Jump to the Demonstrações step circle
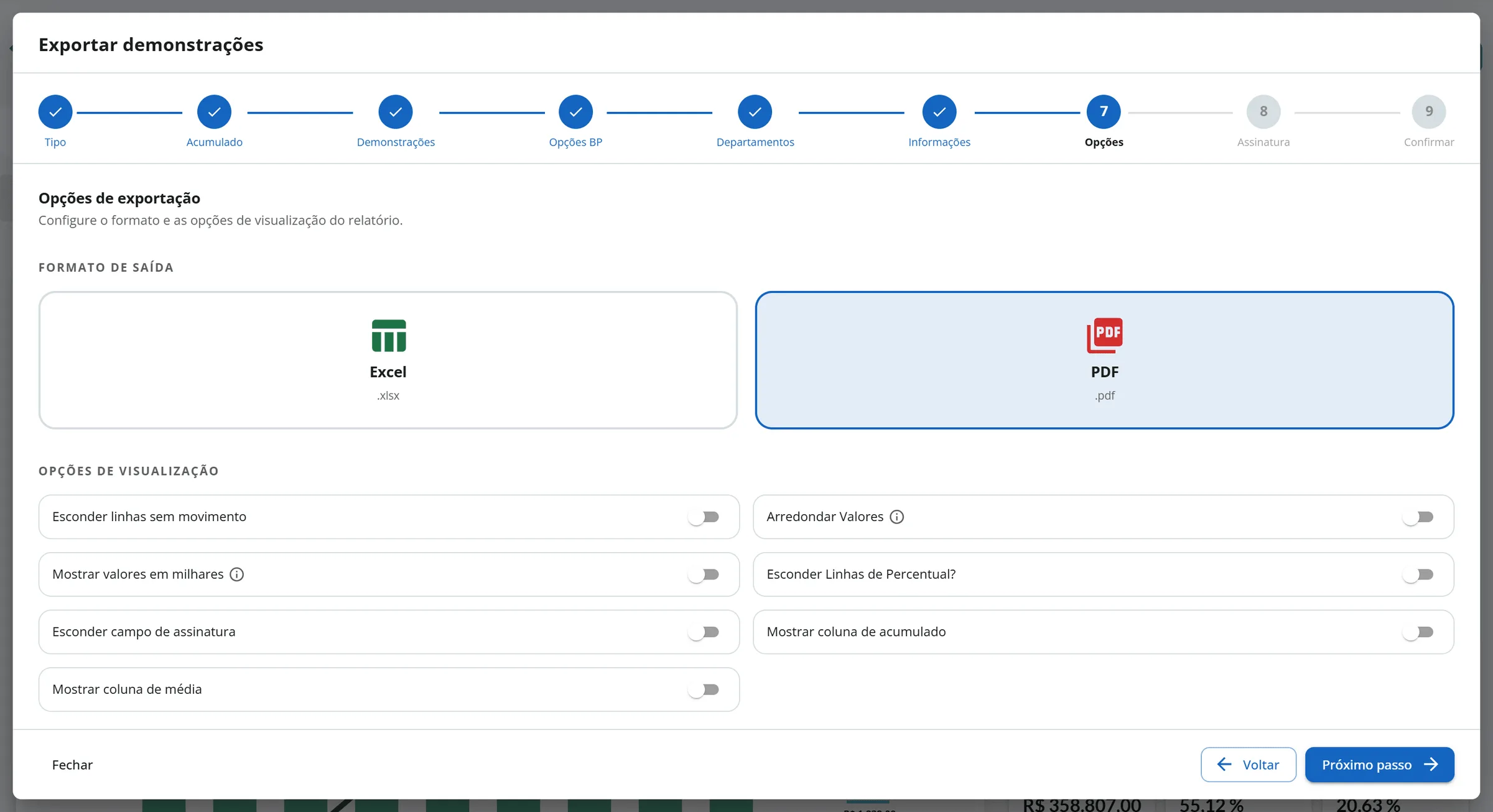The image size is (1493, 812). (396, 112)
